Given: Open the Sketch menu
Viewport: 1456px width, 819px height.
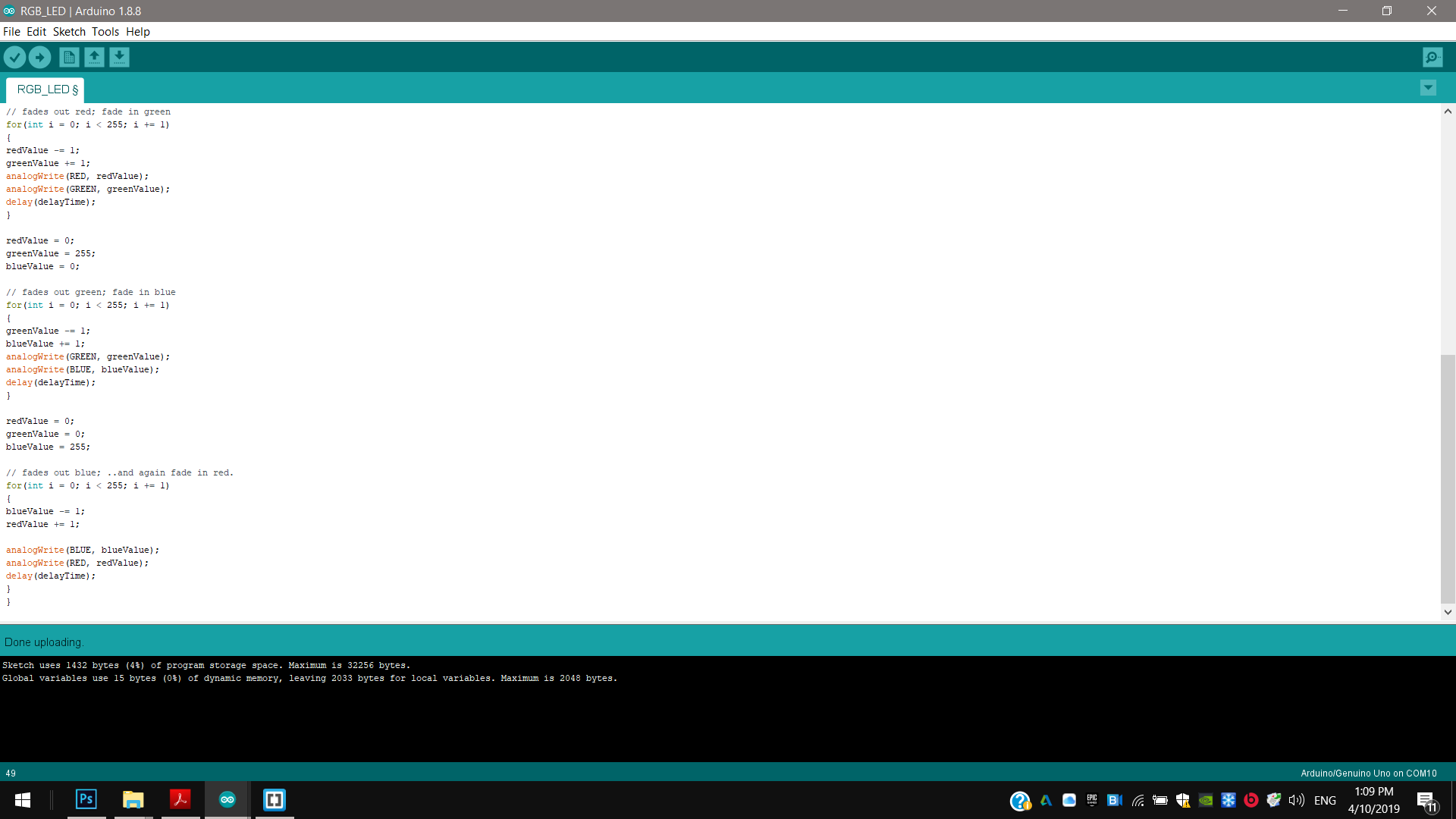Looking at the screenshot, I should tap(69, 32).
